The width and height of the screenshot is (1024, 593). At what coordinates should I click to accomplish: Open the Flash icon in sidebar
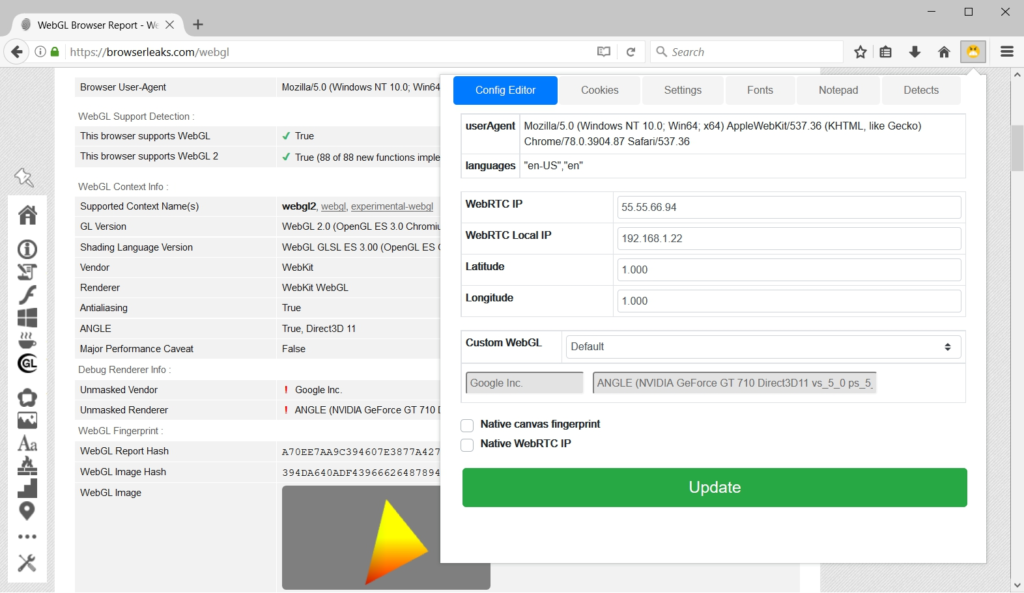(27, 295)
